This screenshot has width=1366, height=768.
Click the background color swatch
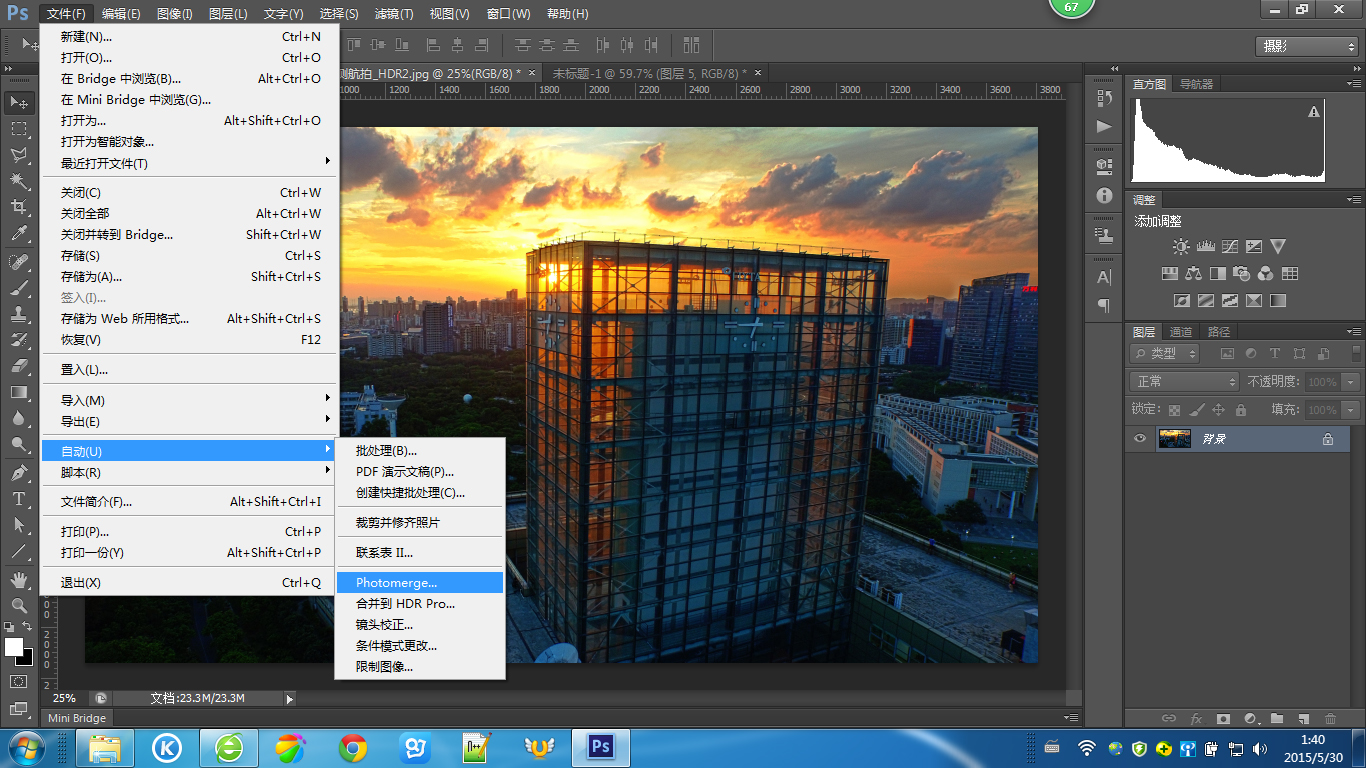[27, 659]
